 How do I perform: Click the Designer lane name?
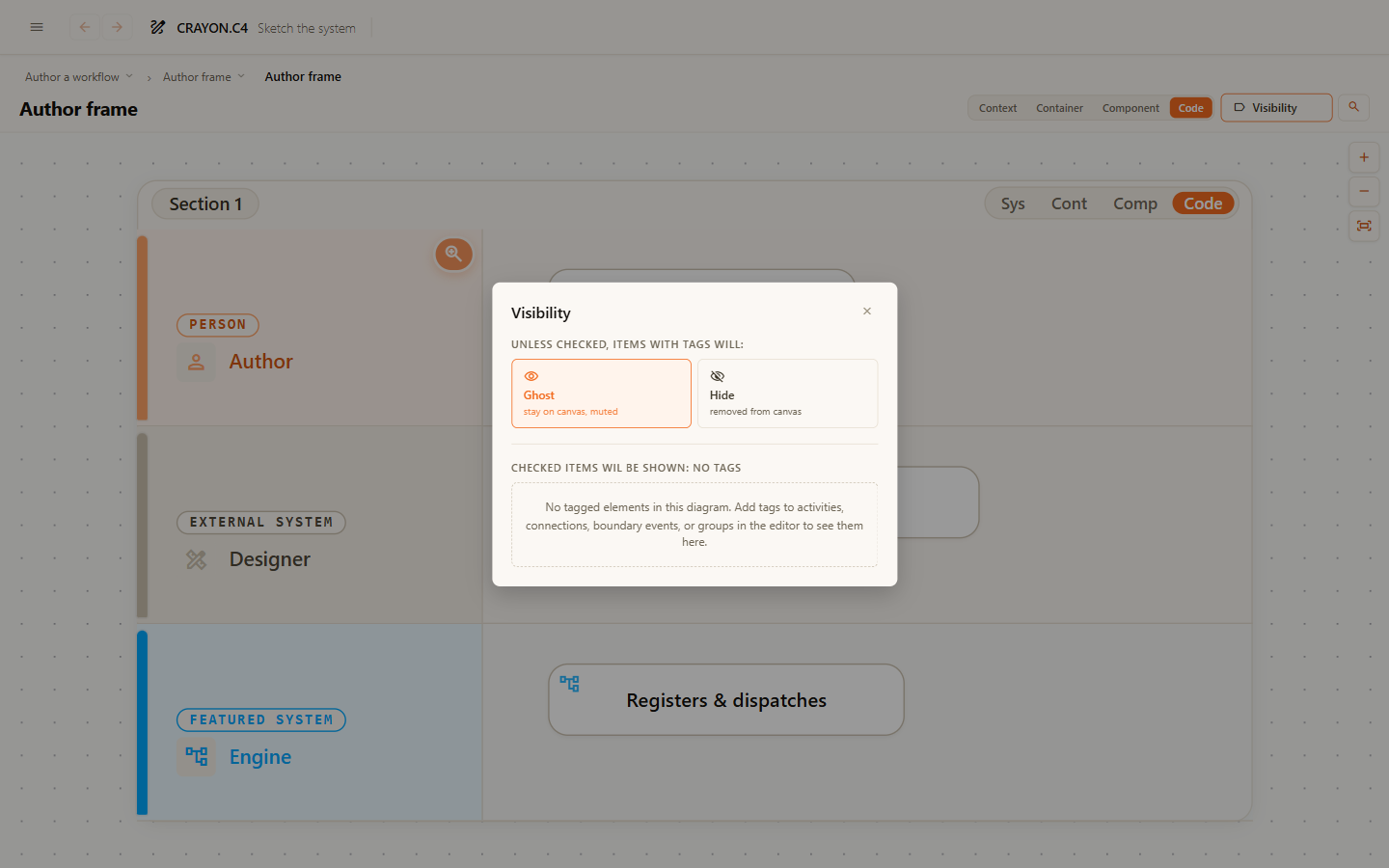(270, 559)
